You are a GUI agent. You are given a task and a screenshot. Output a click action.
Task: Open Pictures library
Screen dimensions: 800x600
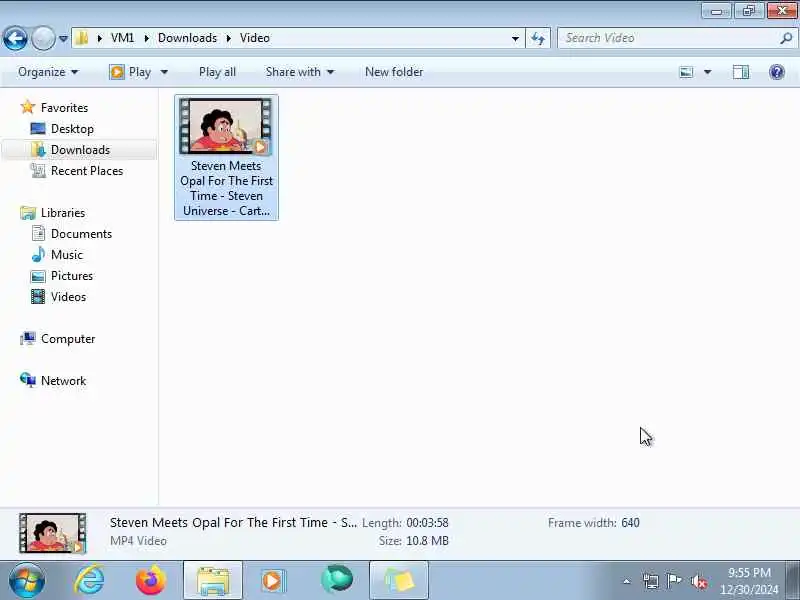click(72, 276)
